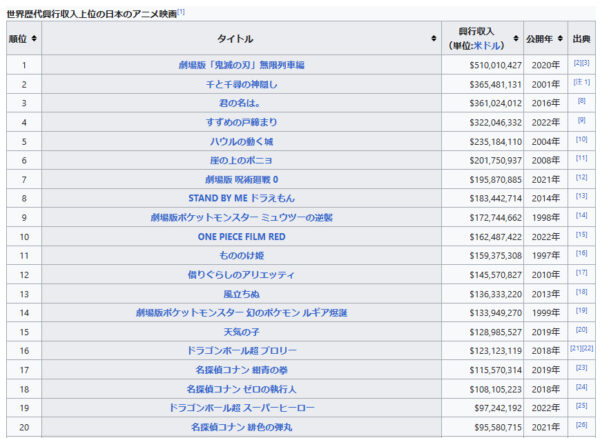The width and height of the screenshot is (600, 438).
Task: Open citation [25] for スーパーヒーロー
Action: (x=581, y=405)
